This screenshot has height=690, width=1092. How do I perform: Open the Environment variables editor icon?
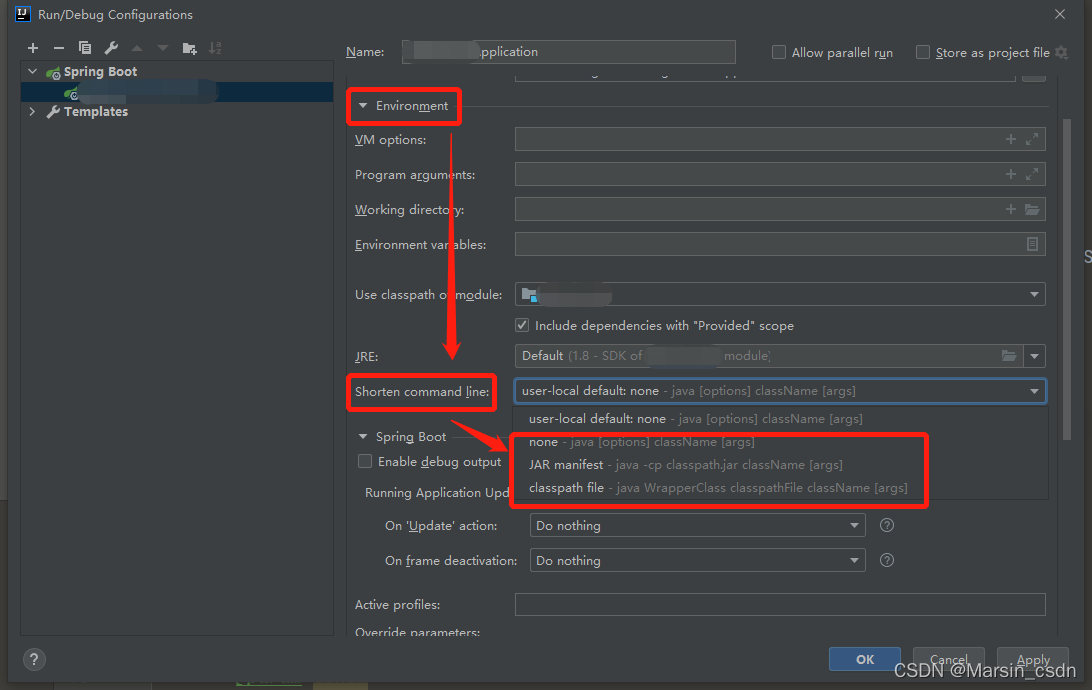[x=1032, y=244]
